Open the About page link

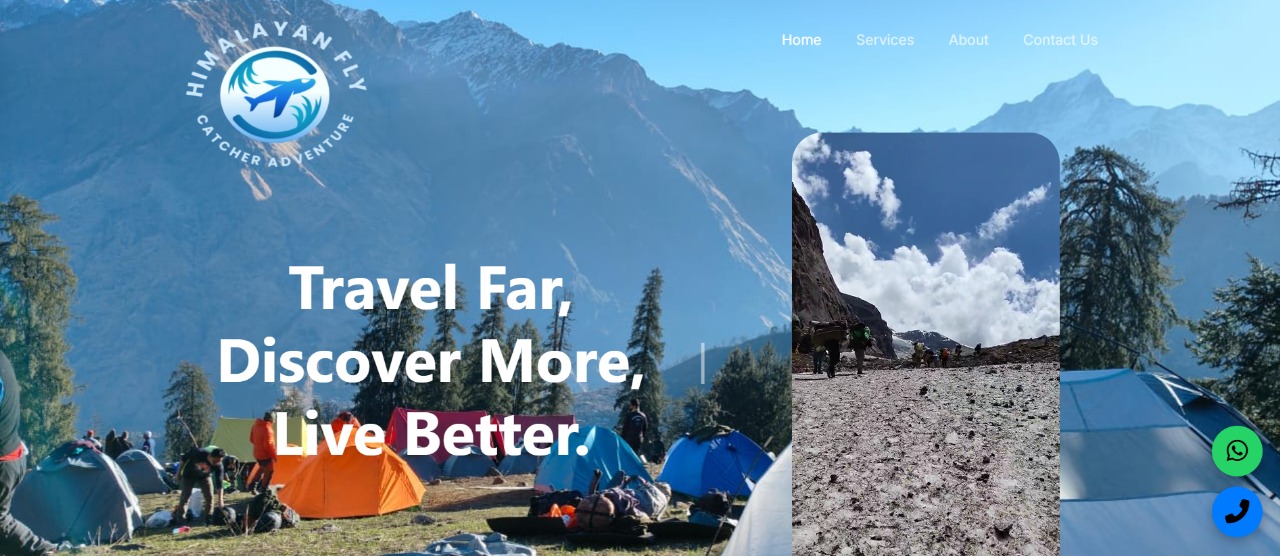968,40
